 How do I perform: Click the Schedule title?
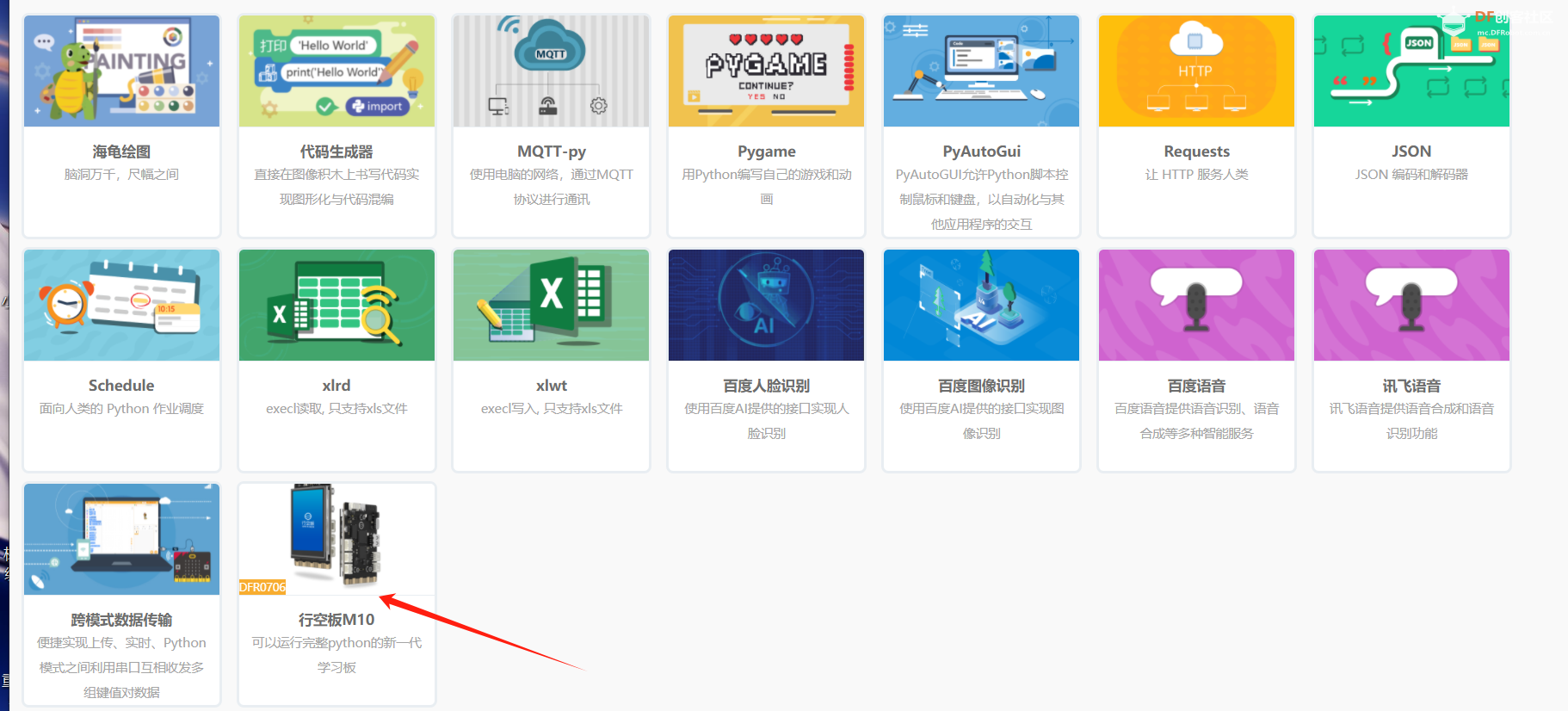pos(121,386)
